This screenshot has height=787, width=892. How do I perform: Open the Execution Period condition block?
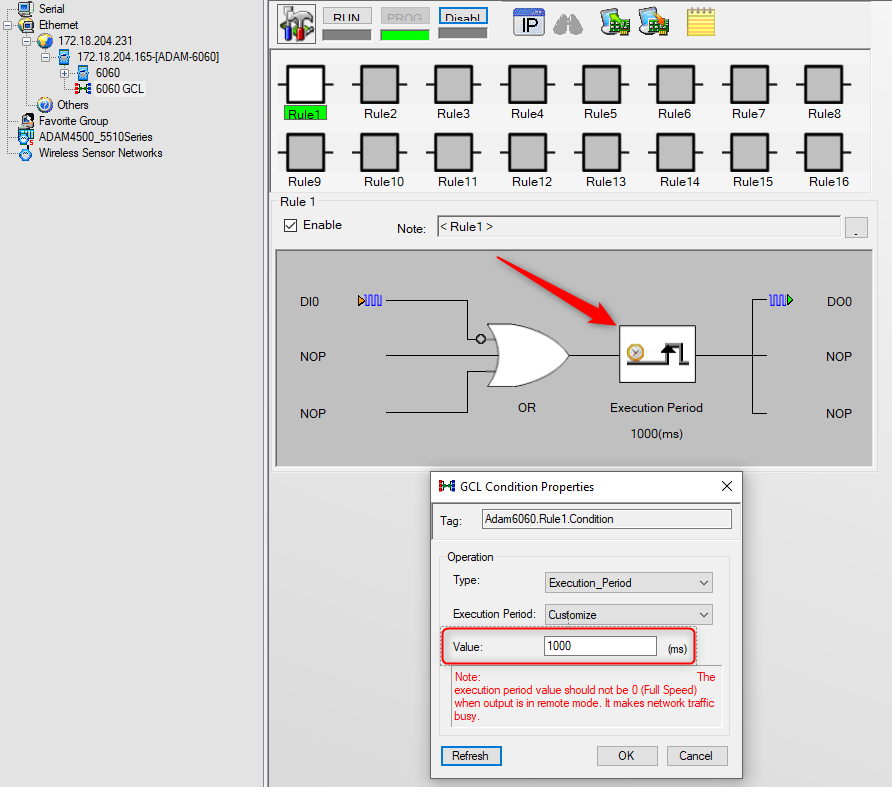(x=657, y=354)
